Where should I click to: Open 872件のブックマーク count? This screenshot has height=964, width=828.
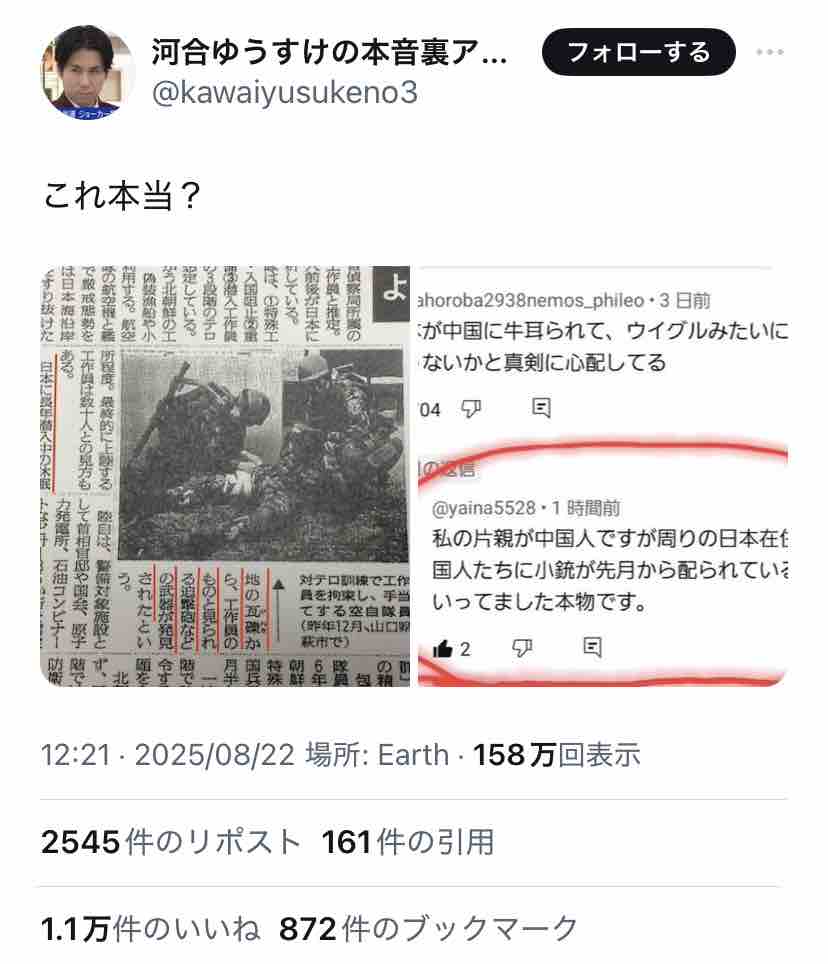click(x=428, y=928)
